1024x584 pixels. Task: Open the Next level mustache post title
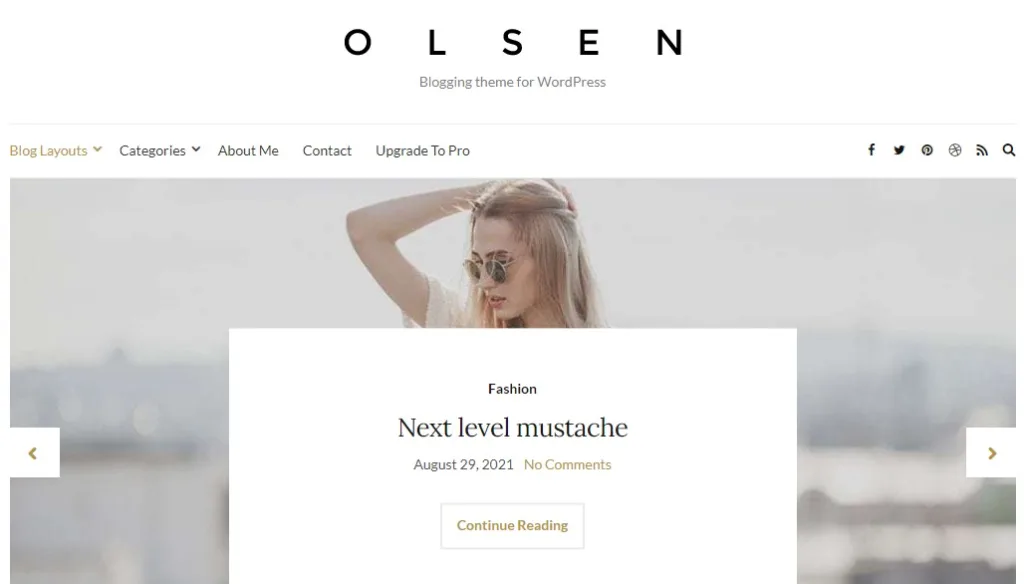(x=513, y=428)
